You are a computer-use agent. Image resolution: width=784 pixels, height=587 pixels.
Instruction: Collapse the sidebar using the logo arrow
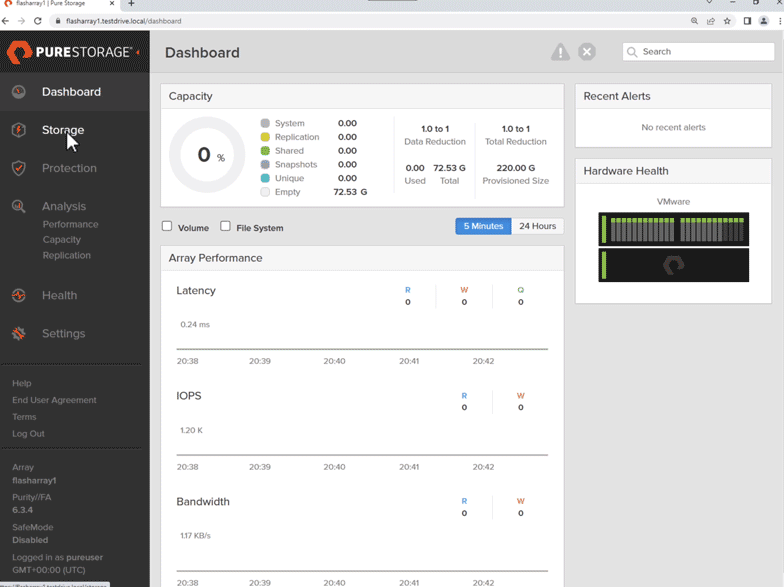[138, 52]
